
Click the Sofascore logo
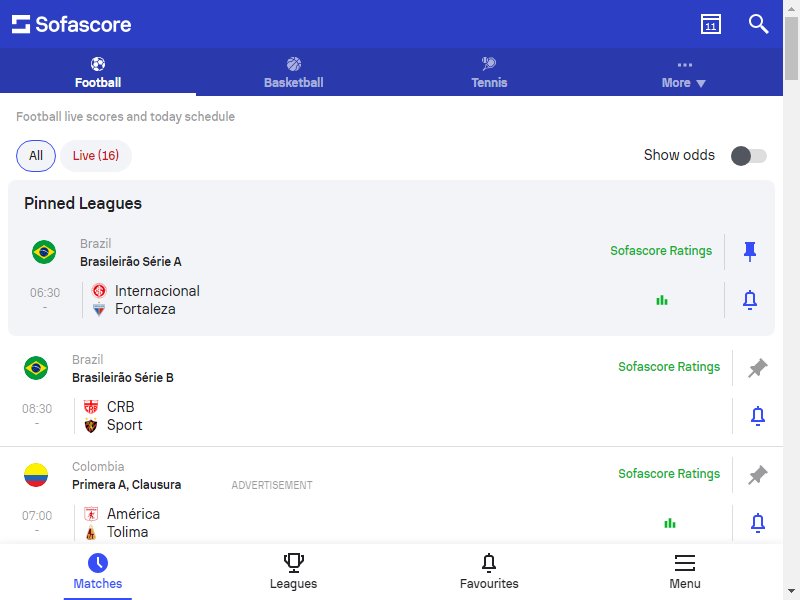(71, 24)
